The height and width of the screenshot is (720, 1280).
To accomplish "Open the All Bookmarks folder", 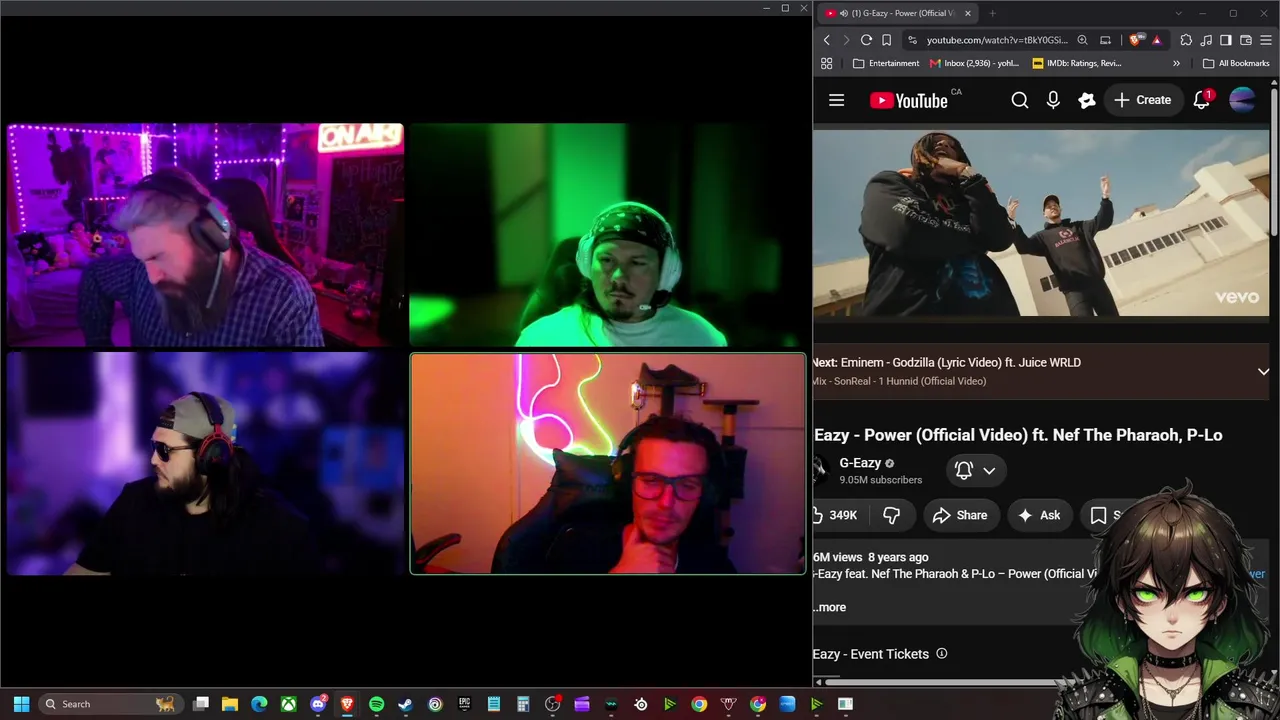I will pos(1236,63).
